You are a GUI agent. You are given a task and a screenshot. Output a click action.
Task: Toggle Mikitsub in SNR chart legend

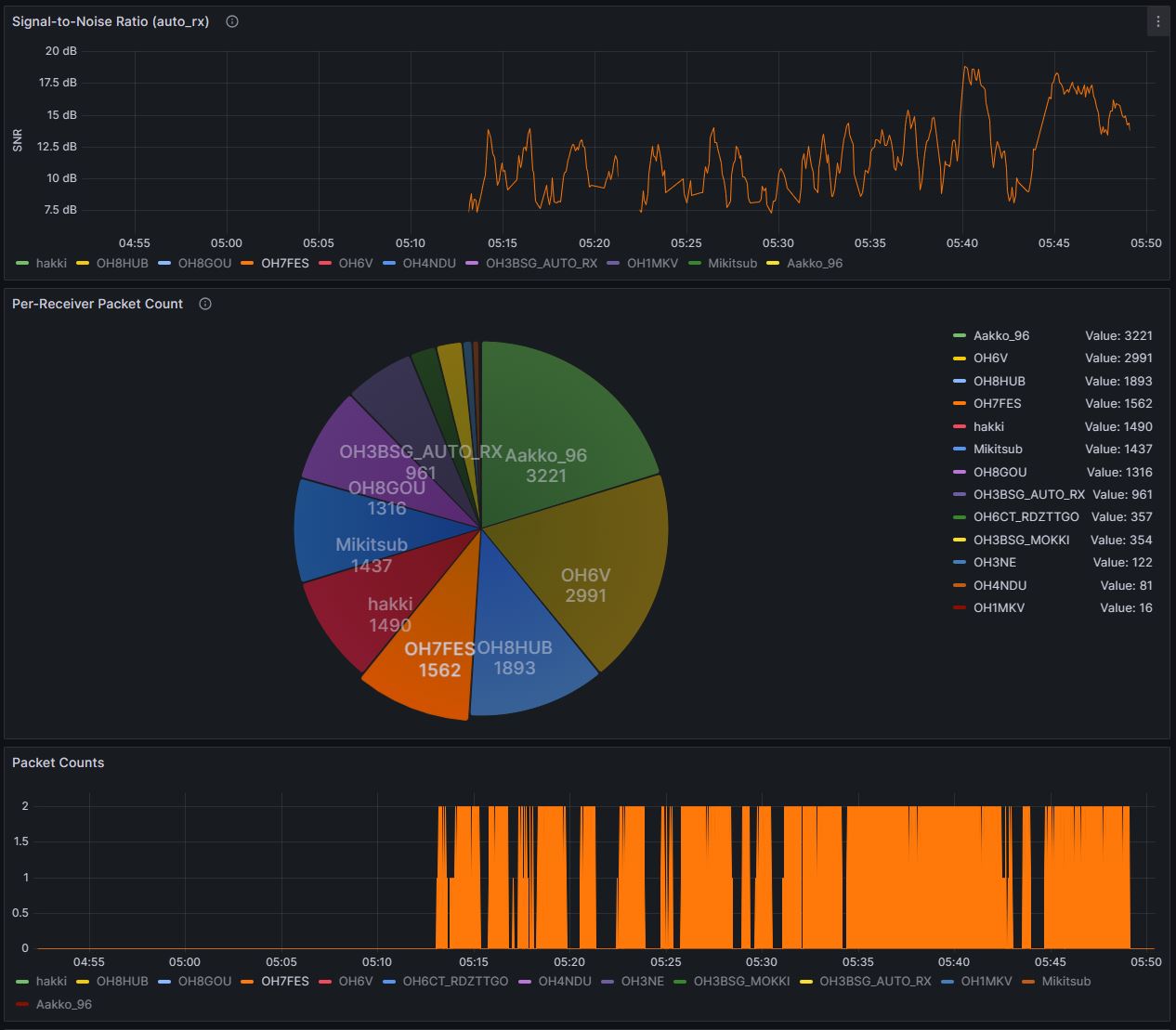[731, 264]
